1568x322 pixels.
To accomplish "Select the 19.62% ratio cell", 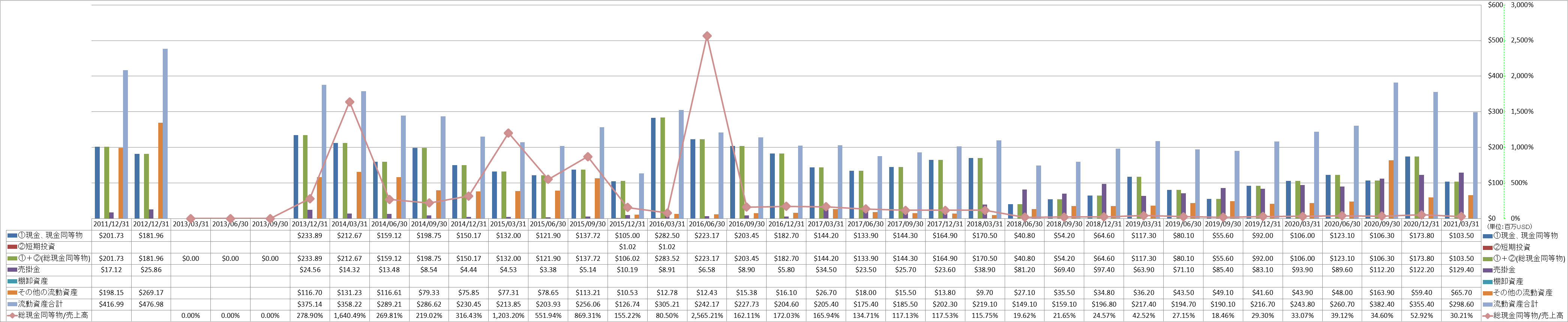I will coord(1025,316).
